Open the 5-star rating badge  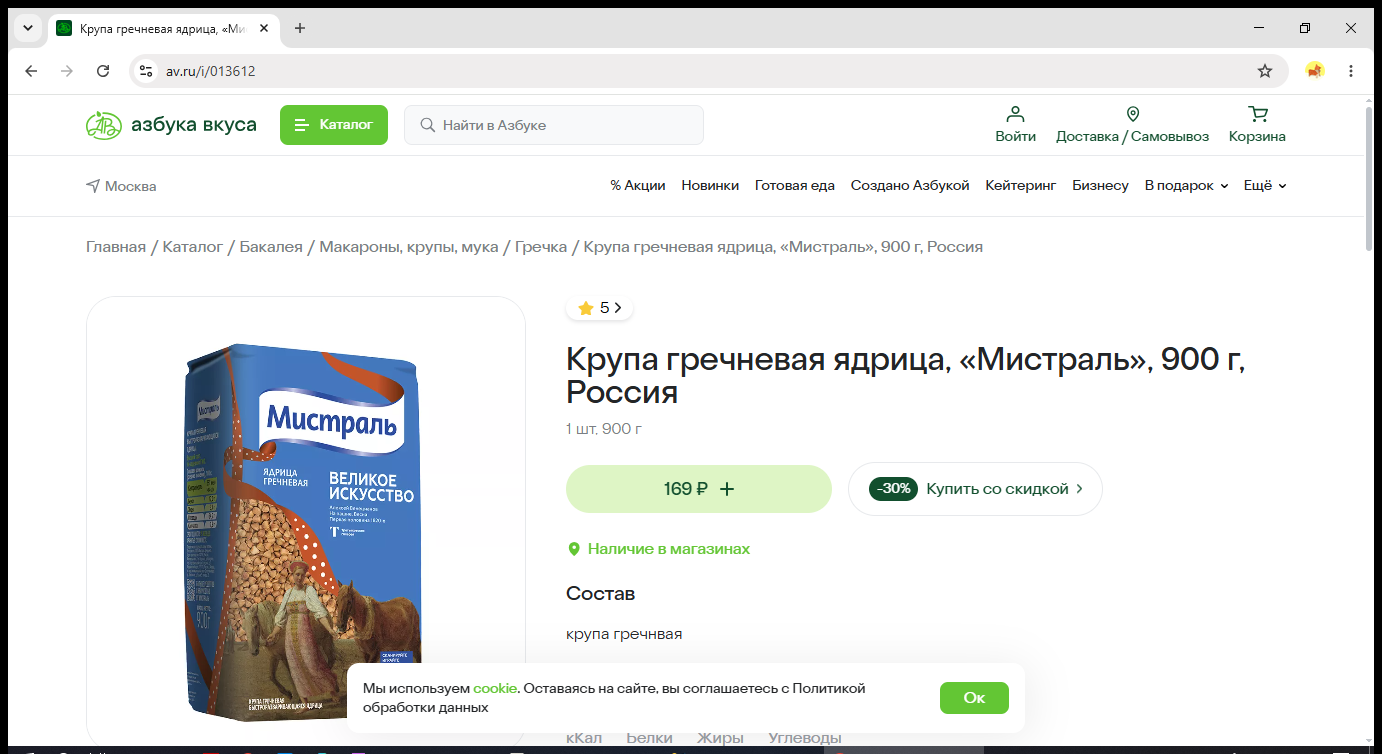[599, 308]
